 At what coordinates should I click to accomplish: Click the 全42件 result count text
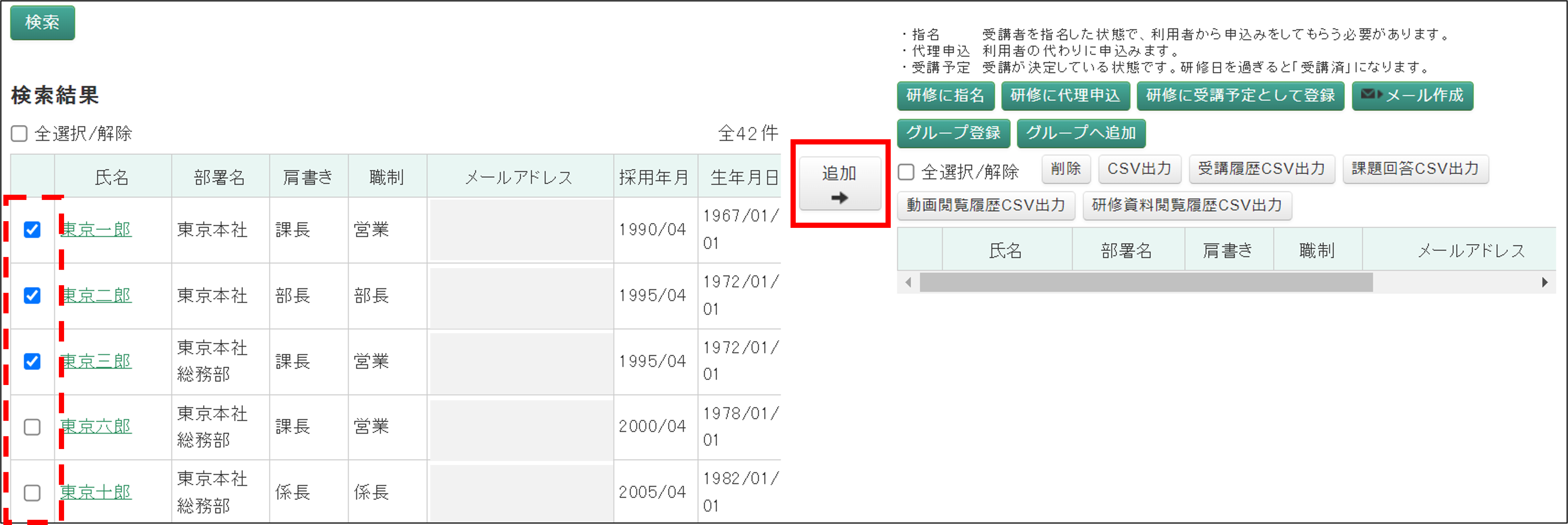(748, 133)
